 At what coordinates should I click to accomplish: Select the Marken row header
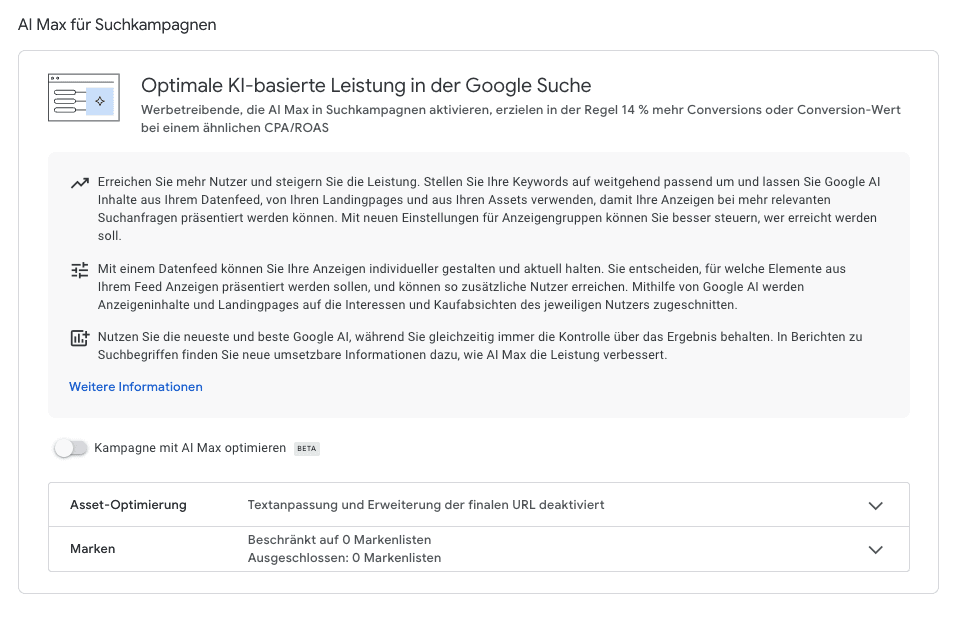coord(93,549)
